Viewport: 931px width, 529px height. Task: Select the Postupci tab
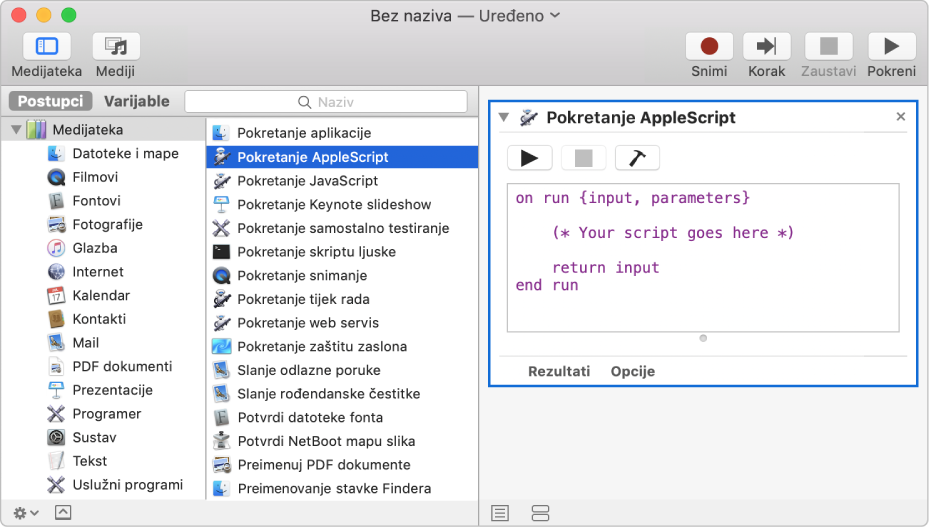[51, 101]
